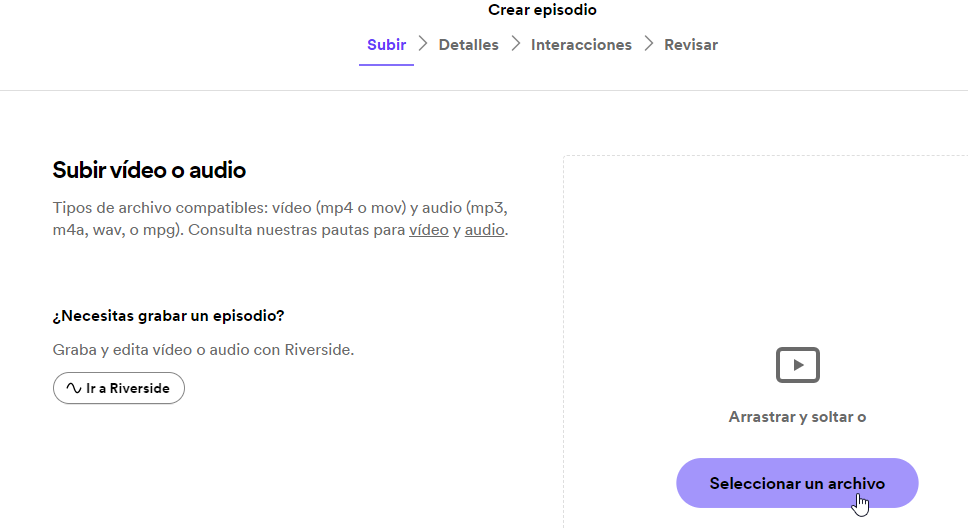Open the Subir step tab
Viewport: 968px width, 529px height.
pos(386,45)
